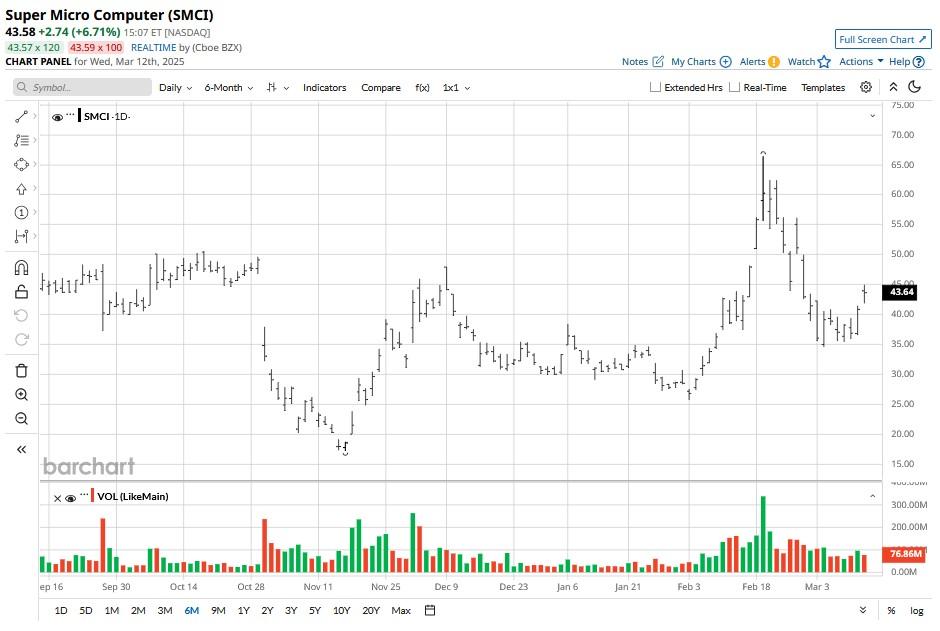This screenshot has width=940, height=631.
Task: Click the Symbol search field
Action: click(83, 88)
